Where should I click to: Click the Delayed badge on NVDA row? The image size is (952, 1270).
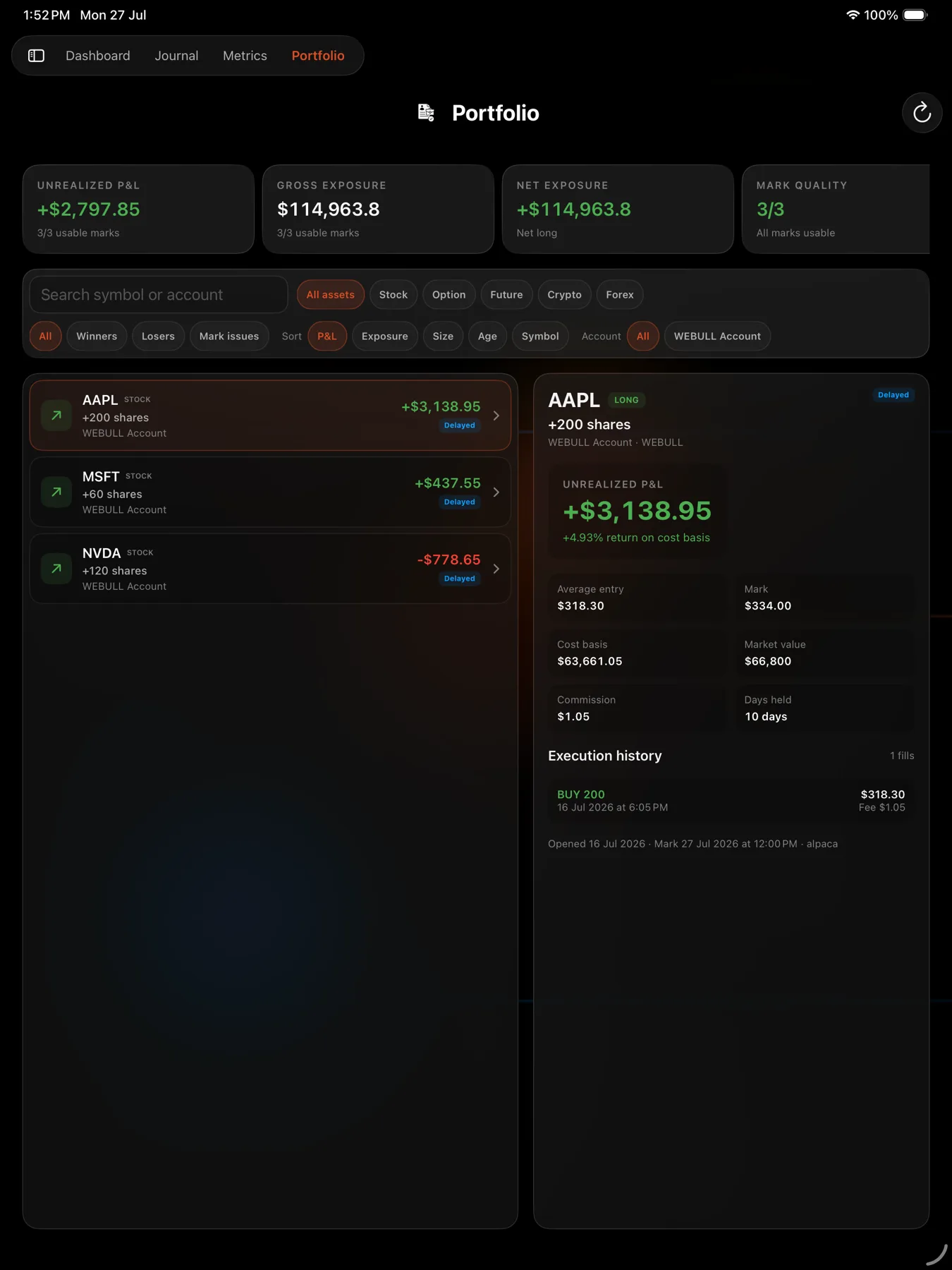(459, 579)
